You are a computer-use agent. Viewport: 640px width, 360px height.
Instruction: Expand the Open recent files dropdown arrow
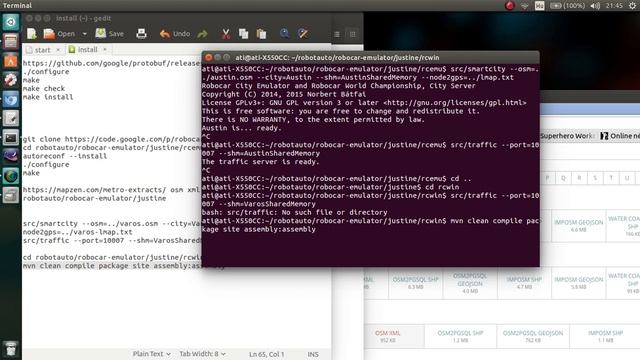click(x=84, y=34)
